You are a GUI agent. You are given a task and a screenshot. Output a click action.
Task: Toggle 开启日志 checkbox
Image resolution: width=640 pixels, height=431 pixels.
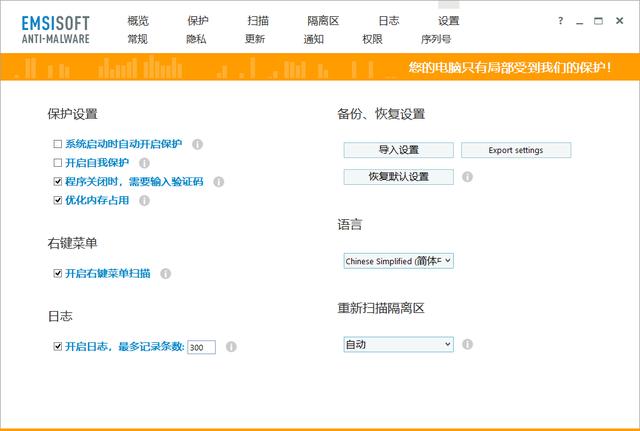coord(58,346)
